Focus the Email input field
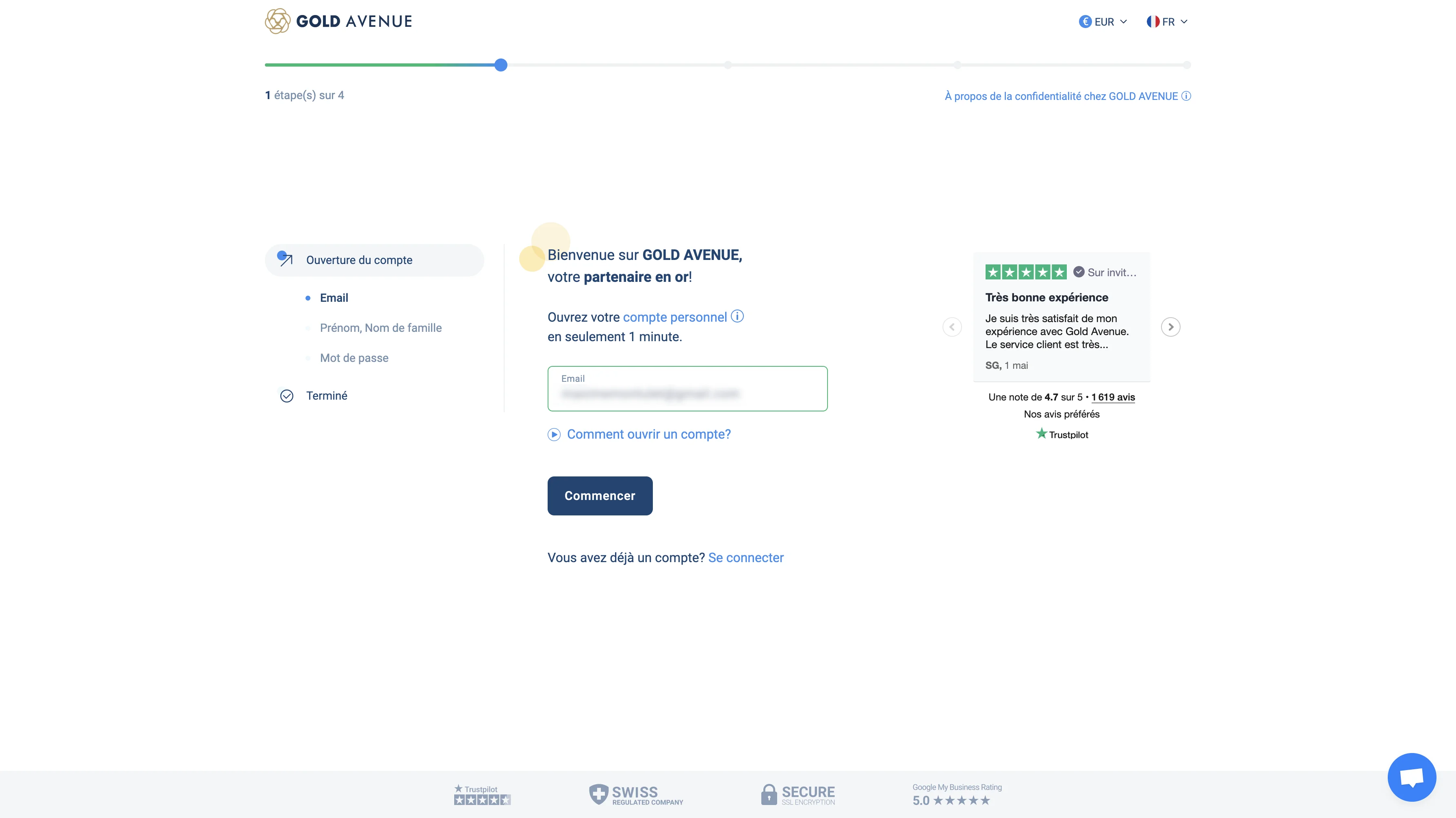Screen dimensions: 1456x818 pyautogui.click(x=687, y=389)
